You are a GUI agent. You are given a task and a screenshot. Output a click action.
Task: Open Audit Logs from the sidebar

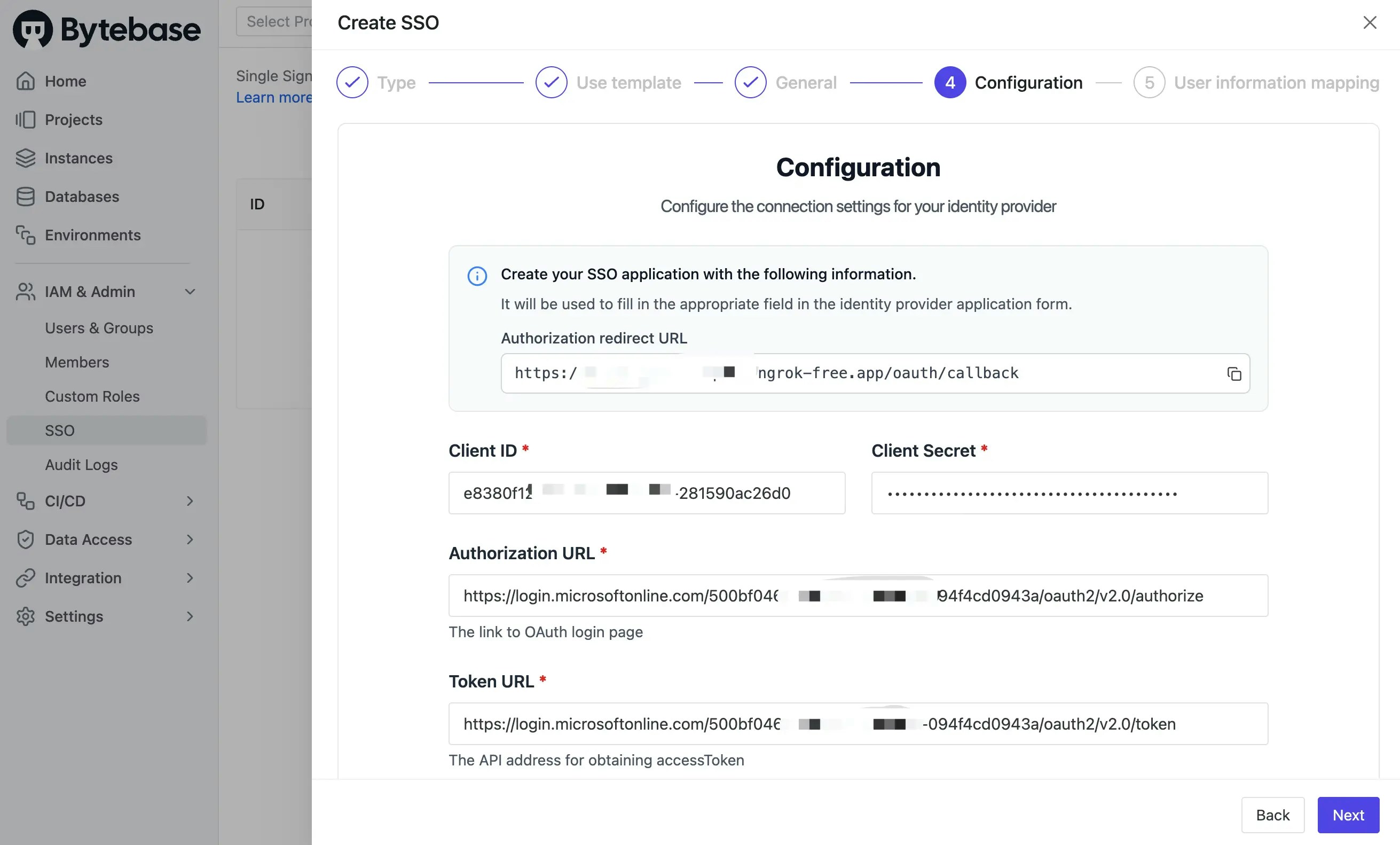[x=81, y=464]
